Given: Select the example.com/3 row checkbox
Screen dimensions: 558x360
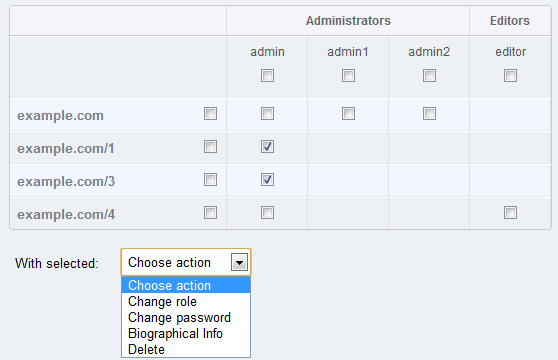Looking at the screenshot, I should click(x=210, y=180).
